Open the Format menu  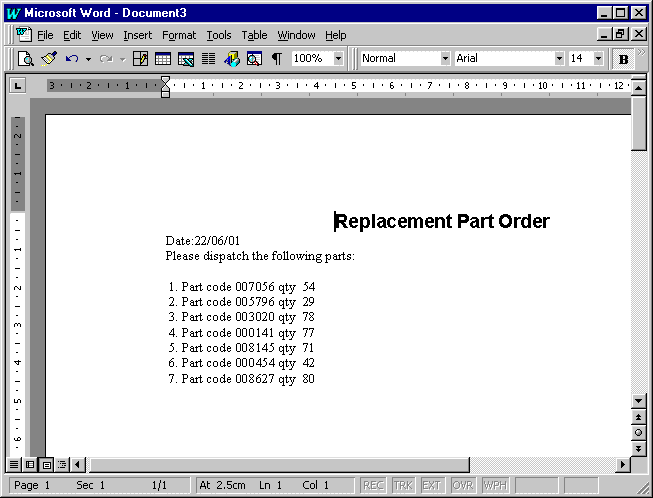click(179, 35)
